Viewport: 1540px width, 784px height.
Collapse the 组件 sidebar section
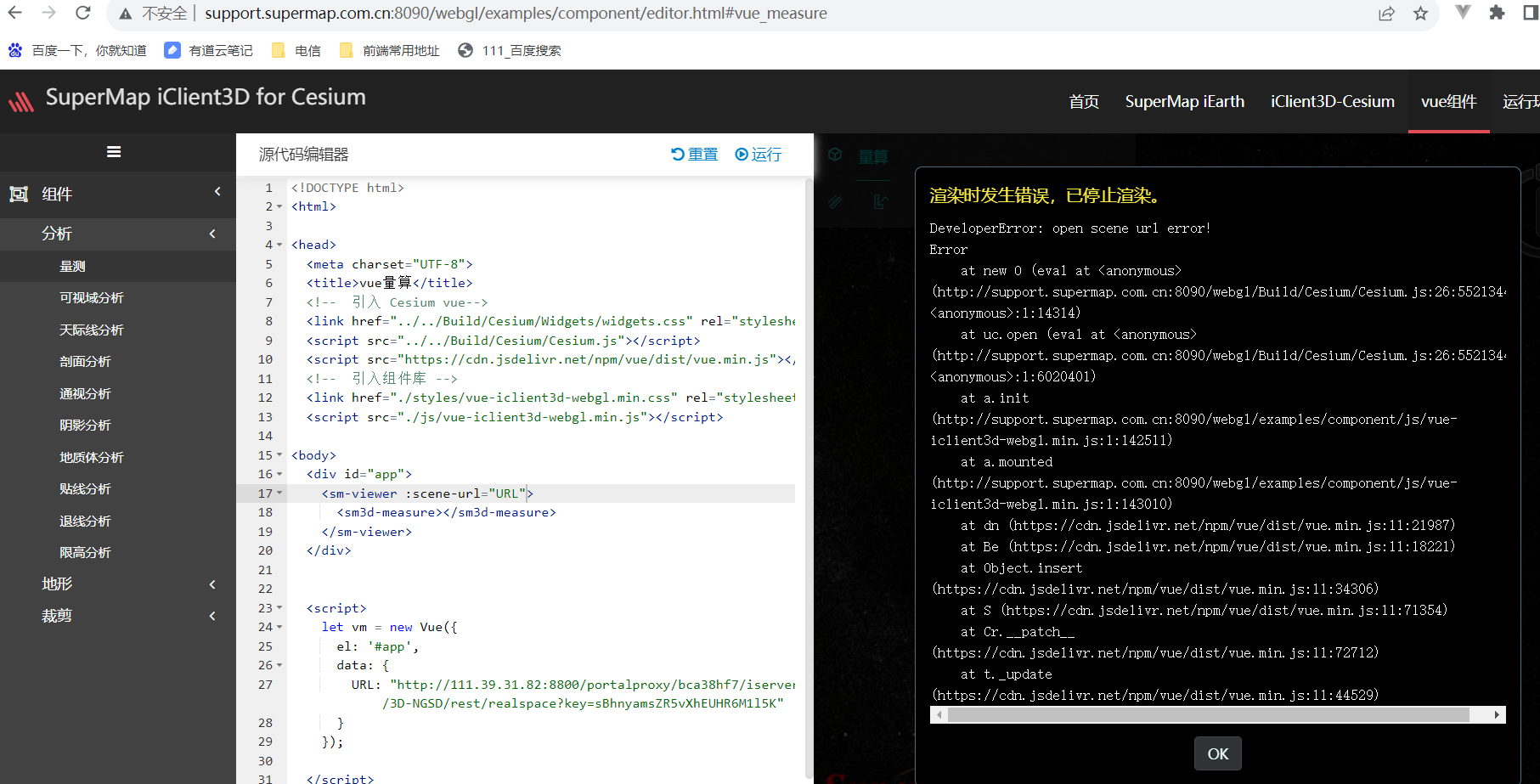click(217, 192)
